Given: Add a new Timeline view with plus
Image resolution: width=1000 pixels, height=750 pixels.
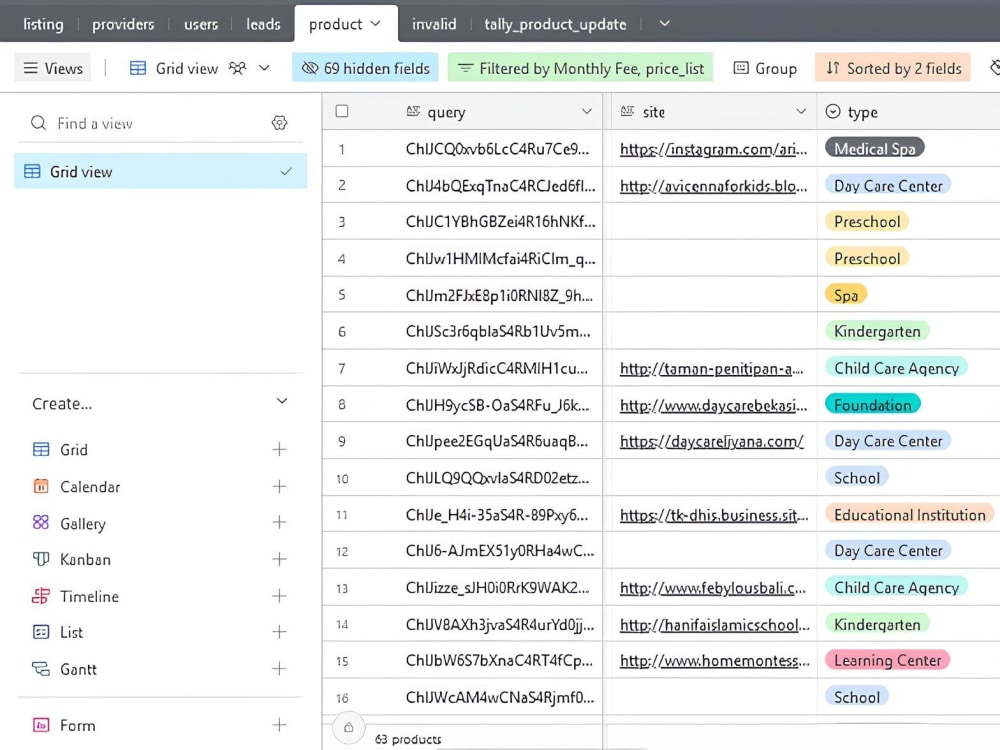Looking at the screenshot, I should pyautogui.click(x=279, y=596).
